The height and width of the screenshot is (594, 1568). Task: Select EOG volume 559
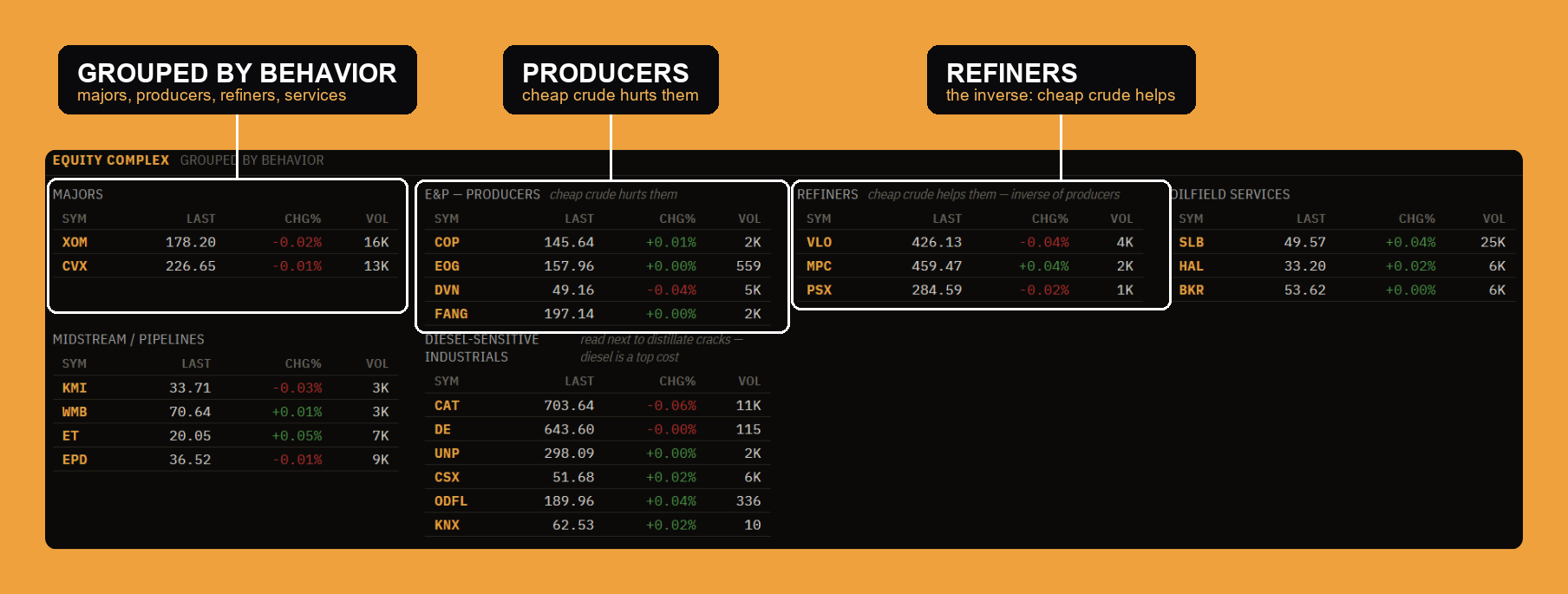click(x=748, y=266)
